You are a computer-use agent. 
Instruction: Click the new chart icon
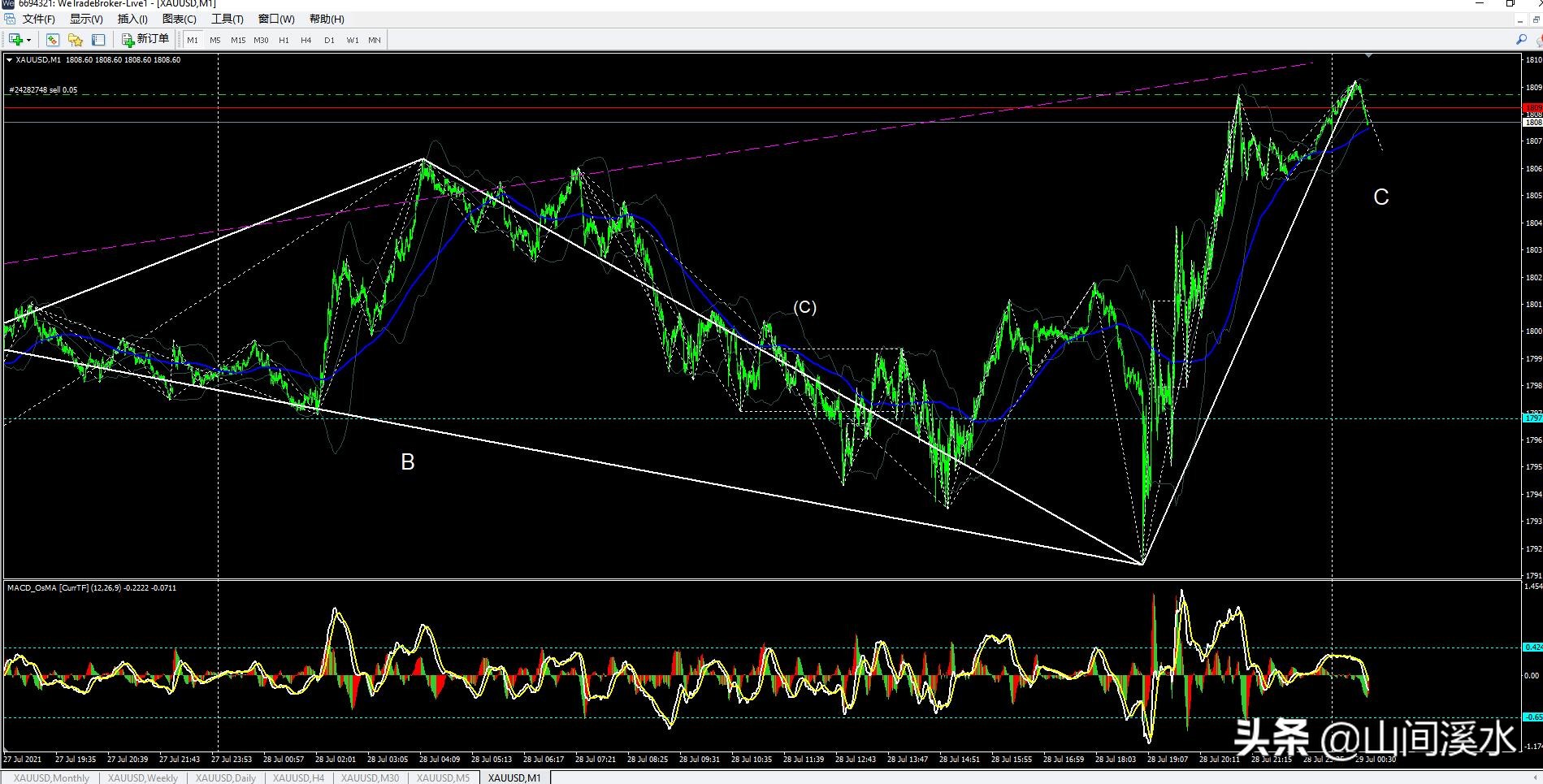tap(15, 40)
